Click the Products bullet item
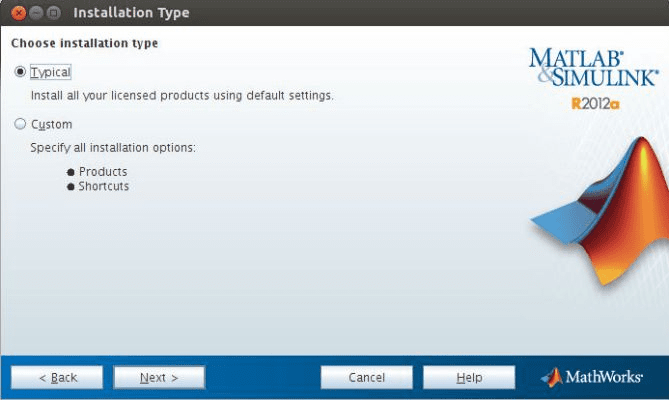Image resolution: width=669 pixels, height=400 pixels. (x=103, y=172)
